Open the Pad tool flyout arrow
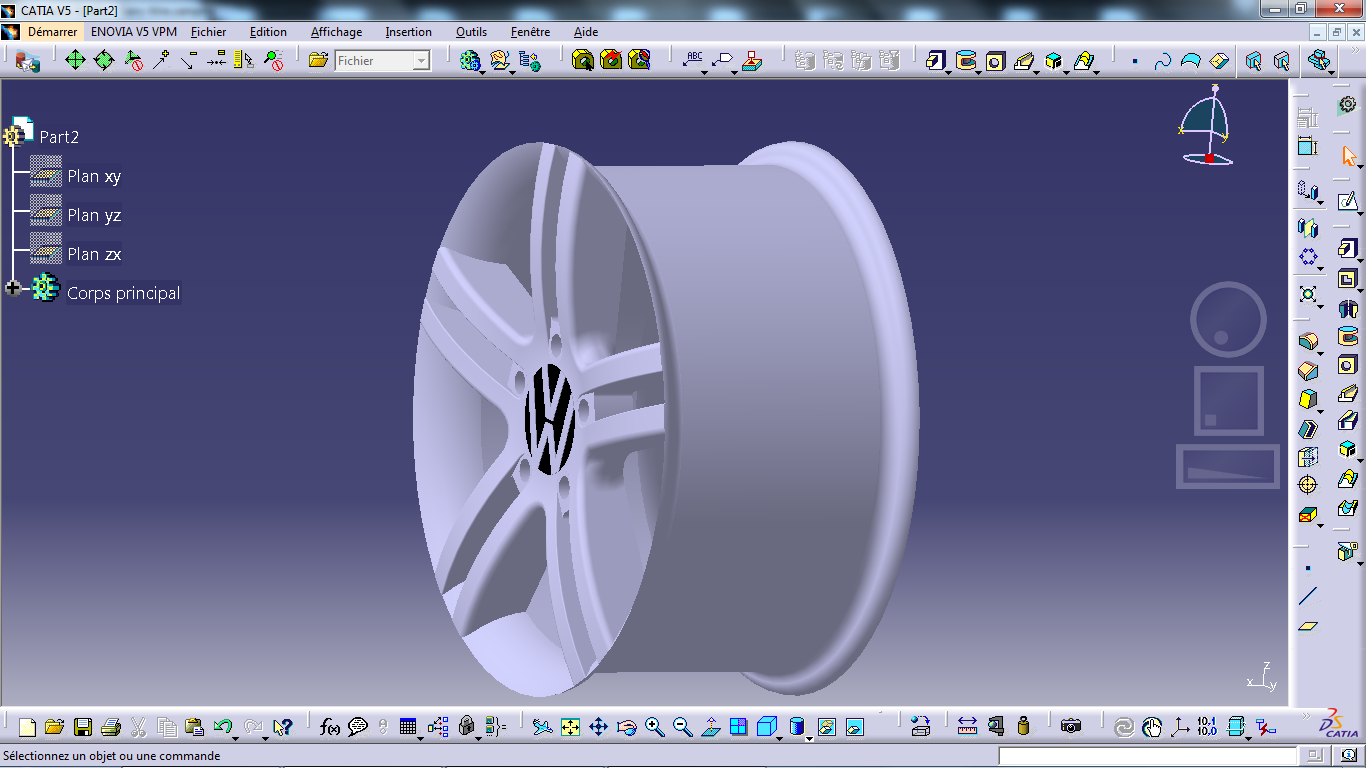1366x768 pixels. [x=947, y=72]
